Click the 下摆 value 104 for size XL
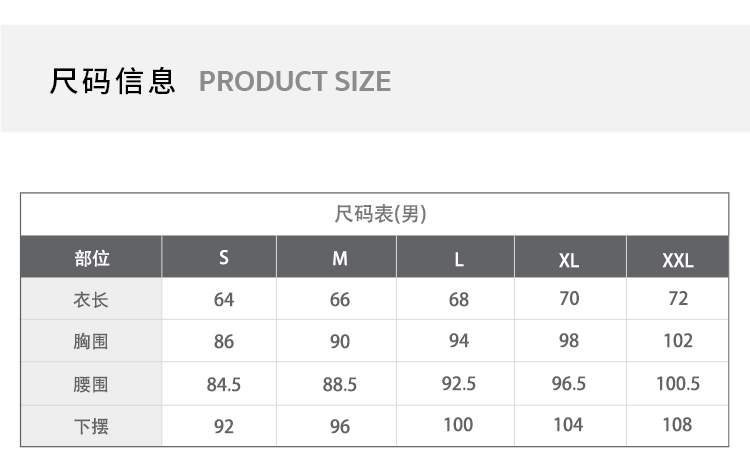 (568, 425)
